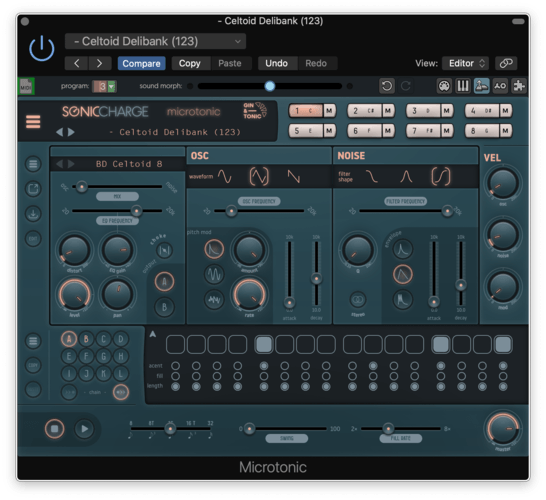Mute drum channel 8 G
The width and height of the screenshot is (546, 500).
(x=505, y=131)
